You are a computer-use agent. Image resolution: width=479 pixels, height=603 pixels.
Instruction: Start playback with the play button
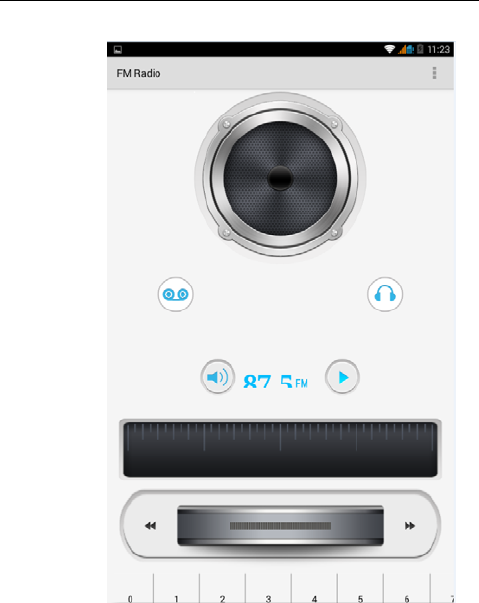(x=342, y=377)
